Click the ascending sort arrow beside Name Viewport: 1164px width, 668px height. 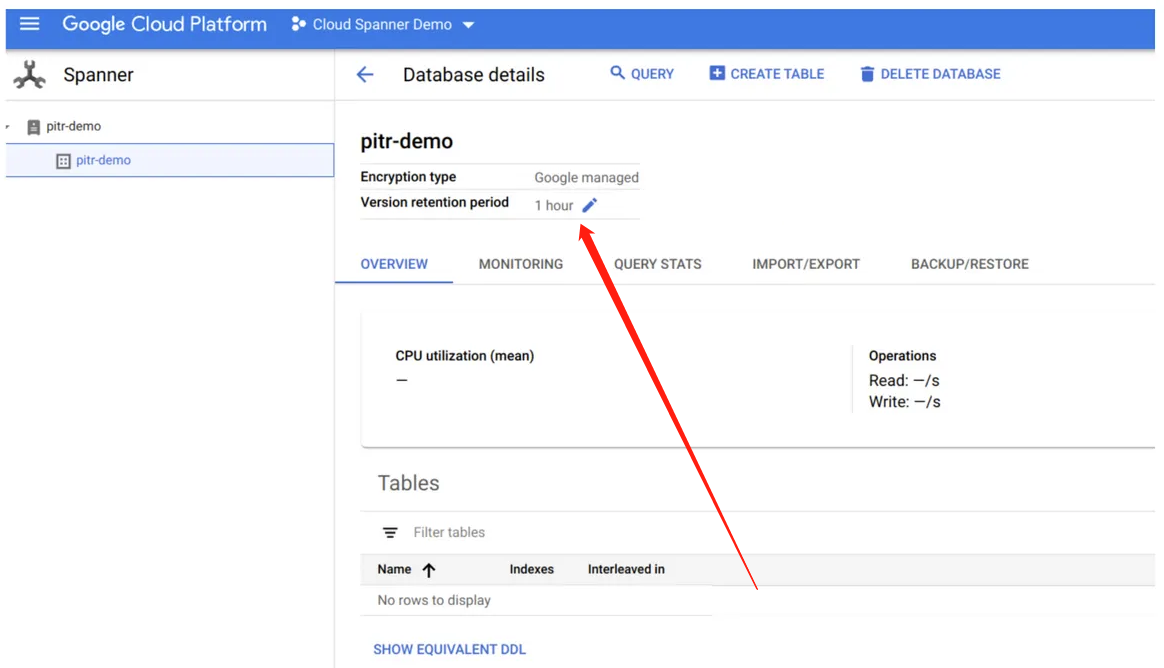(x=429, y=570)
